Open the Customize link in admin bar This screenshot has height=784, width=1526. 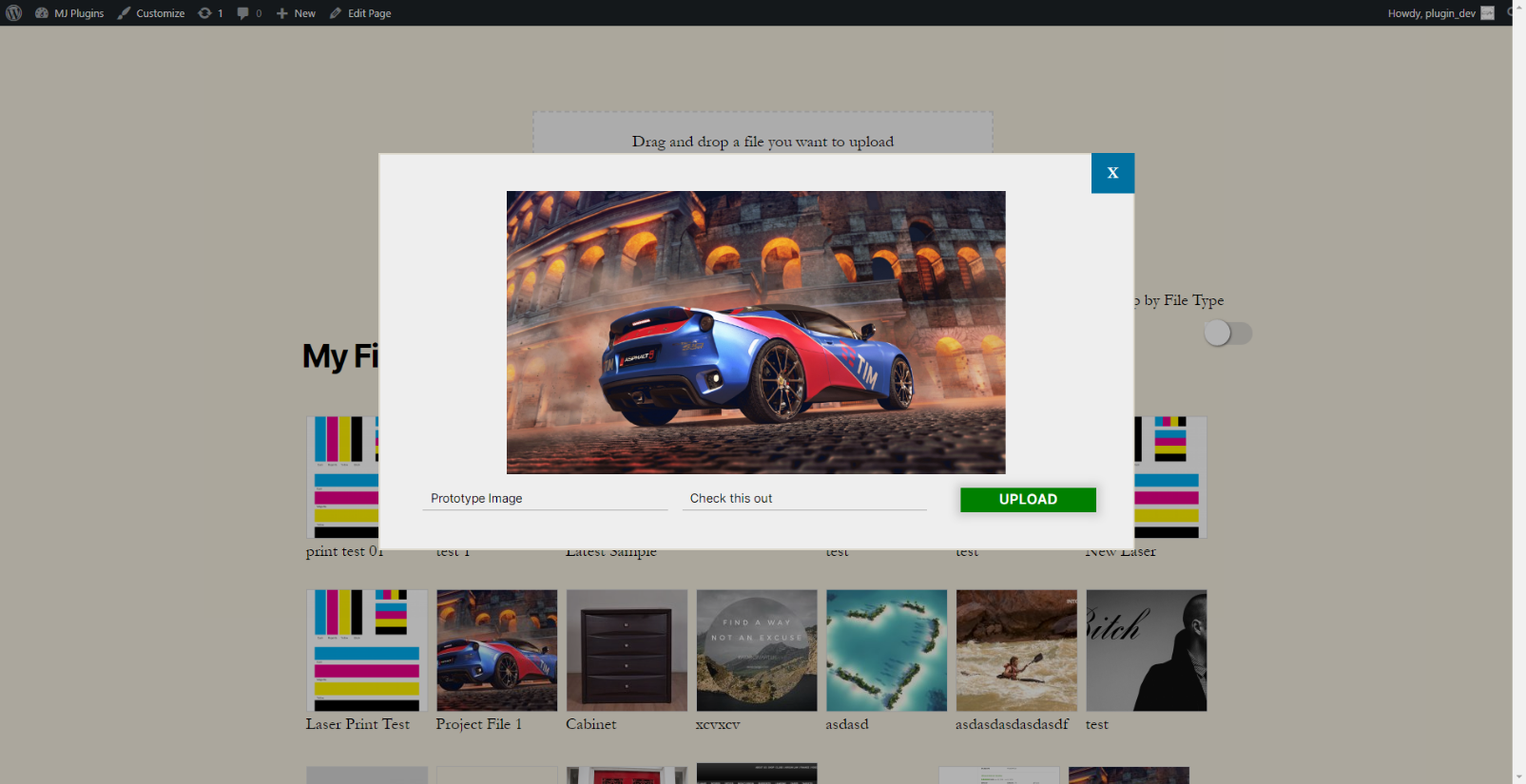[151, 13]
